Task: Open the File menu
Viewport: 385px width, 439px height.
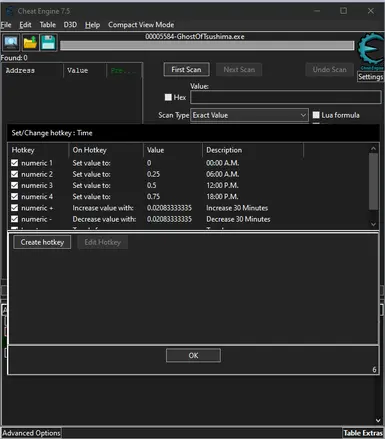Action: coord(6,25)
